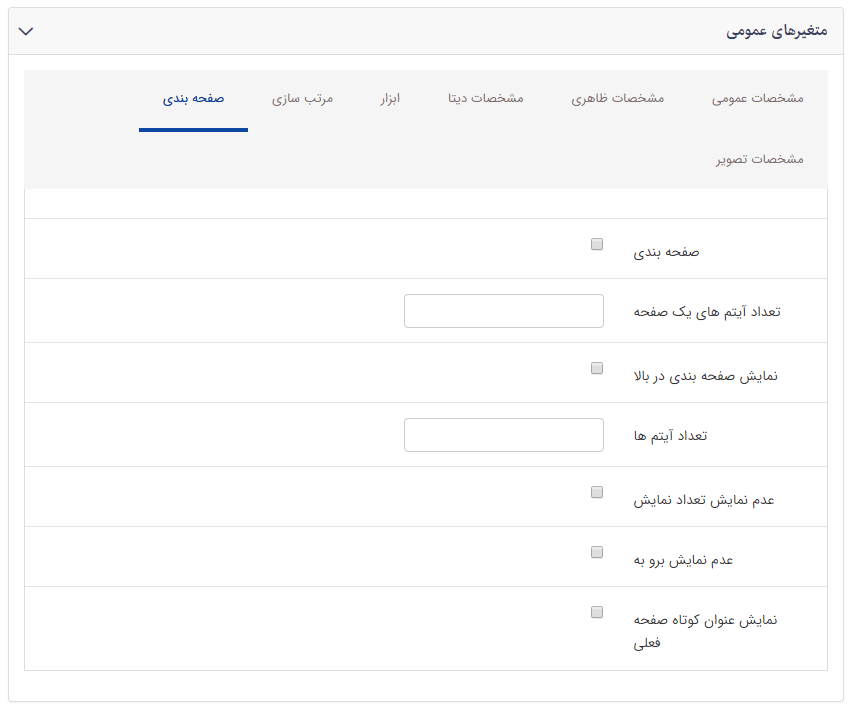Enable the "صفحه بندی" pagination checkbox

597,243
